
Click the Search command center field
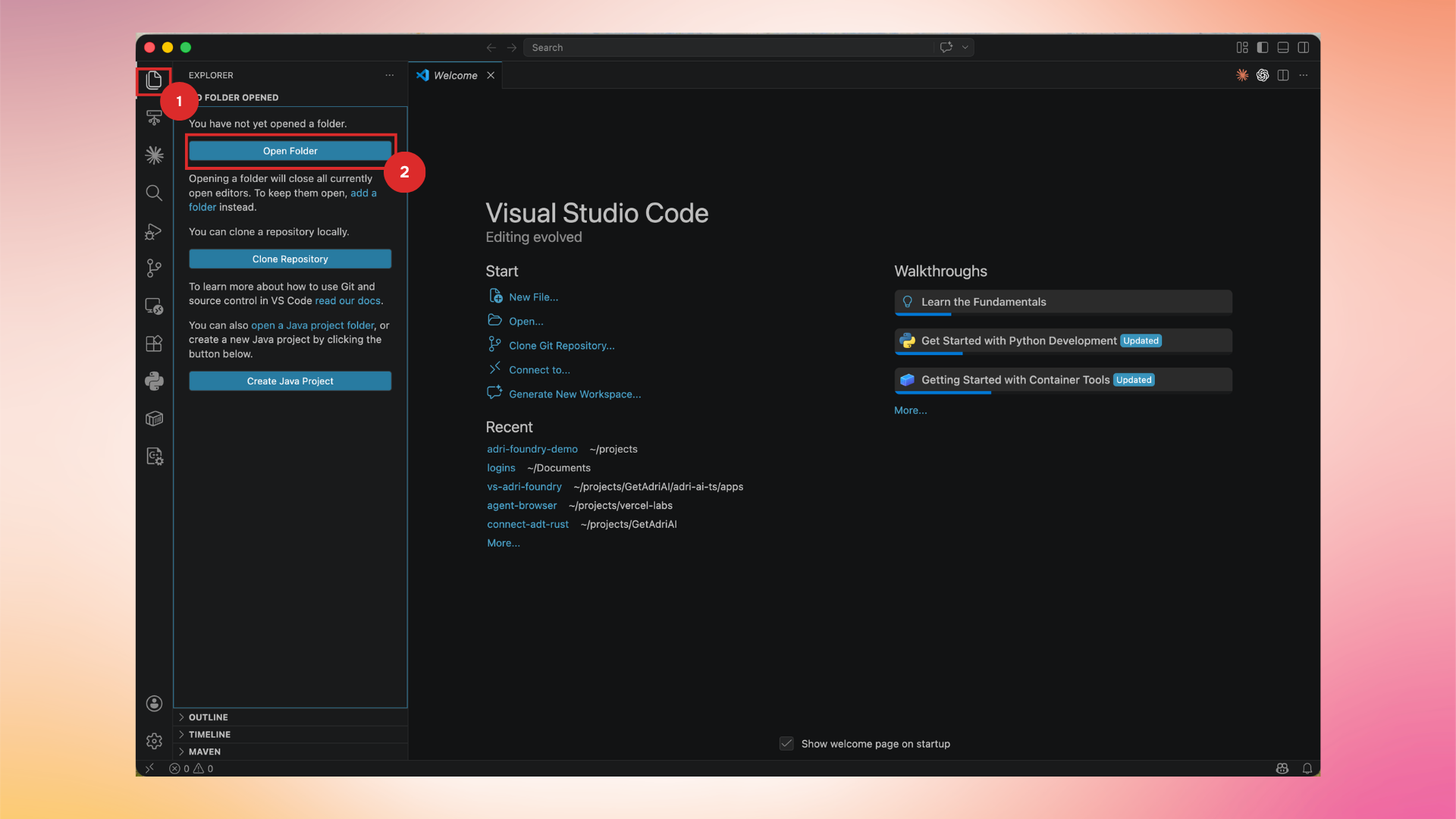point(728,47)
